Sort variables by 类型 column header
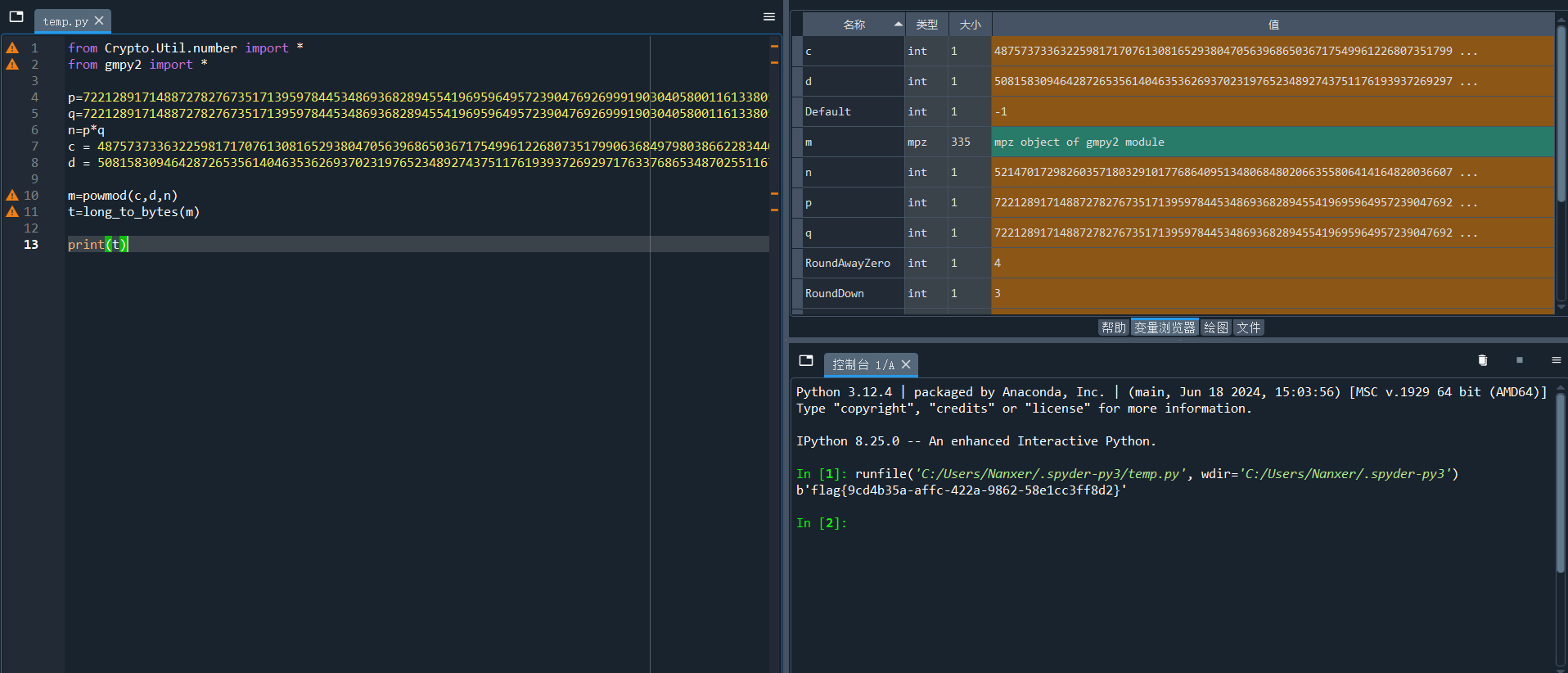 pyautogui.click(x=926, y=25)
